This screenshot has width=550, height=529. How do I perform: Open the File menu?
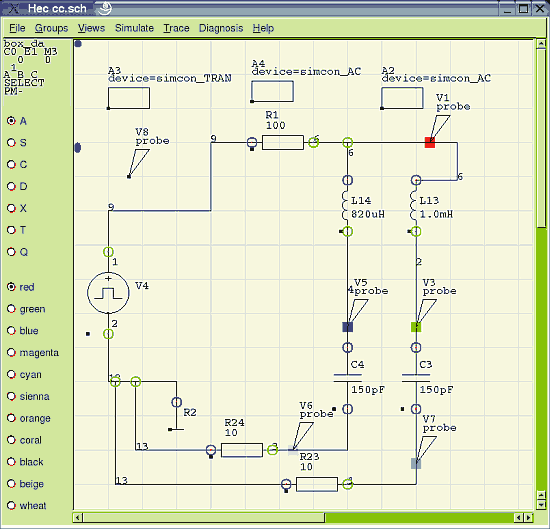point(17,28)
